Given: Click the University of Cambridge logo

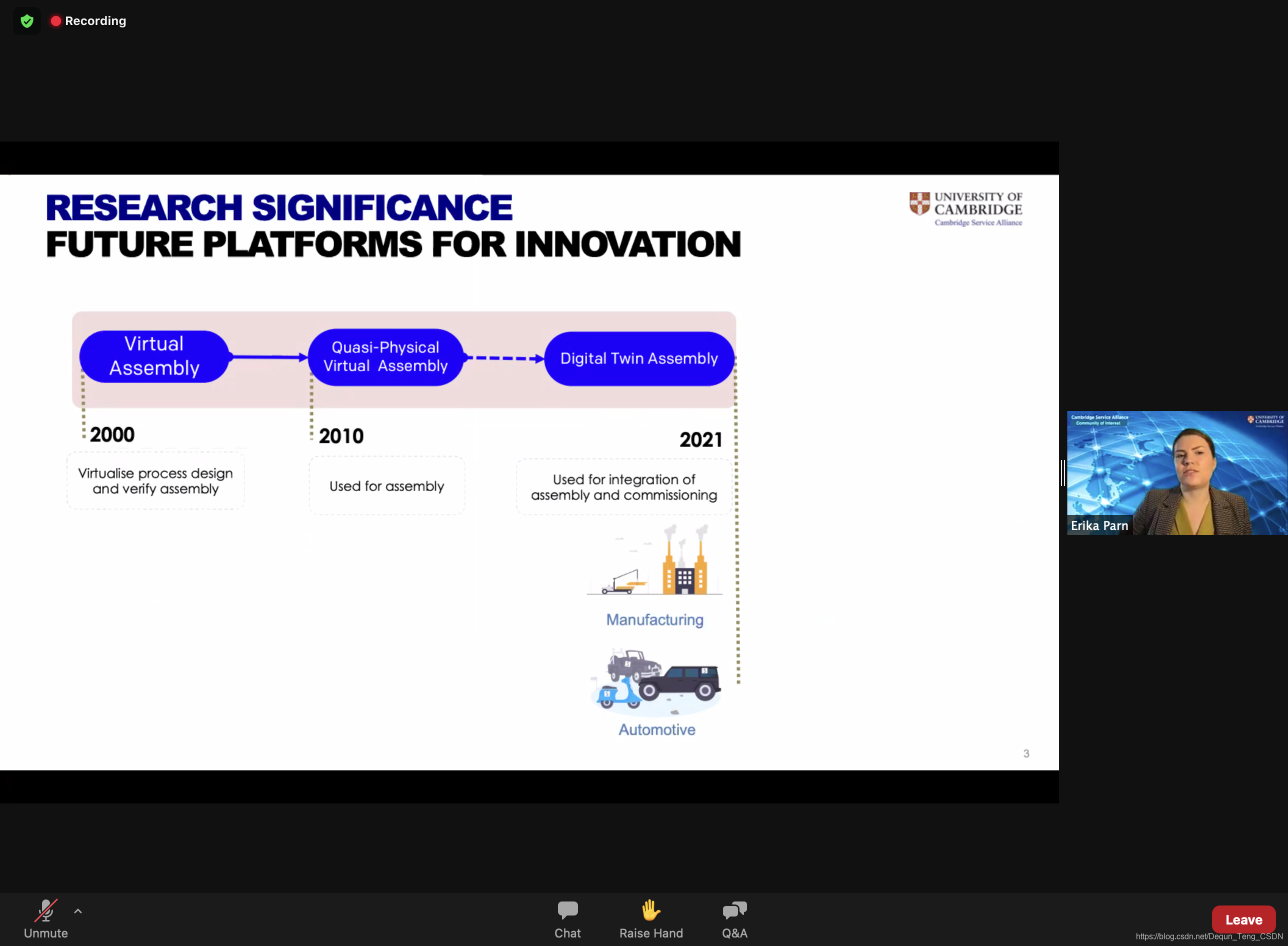Looking at the screenshot, I should [x=965, y=209].
